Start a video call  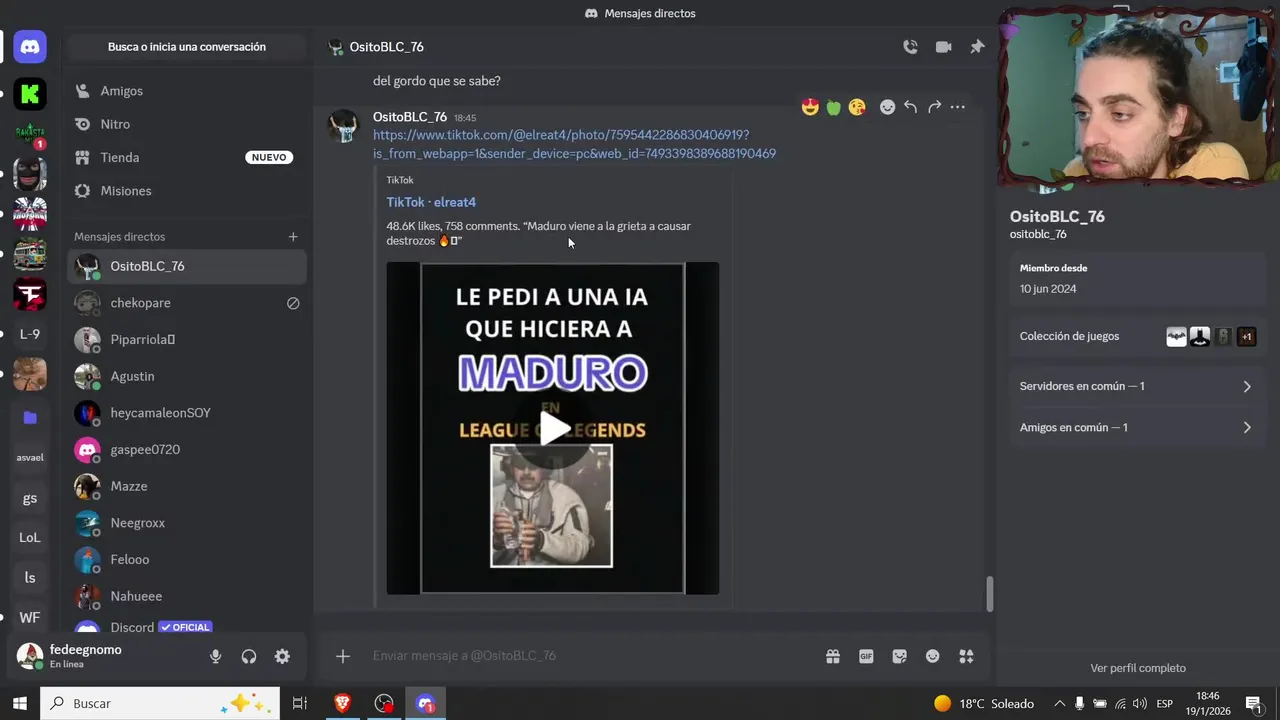tap(943, 47)
